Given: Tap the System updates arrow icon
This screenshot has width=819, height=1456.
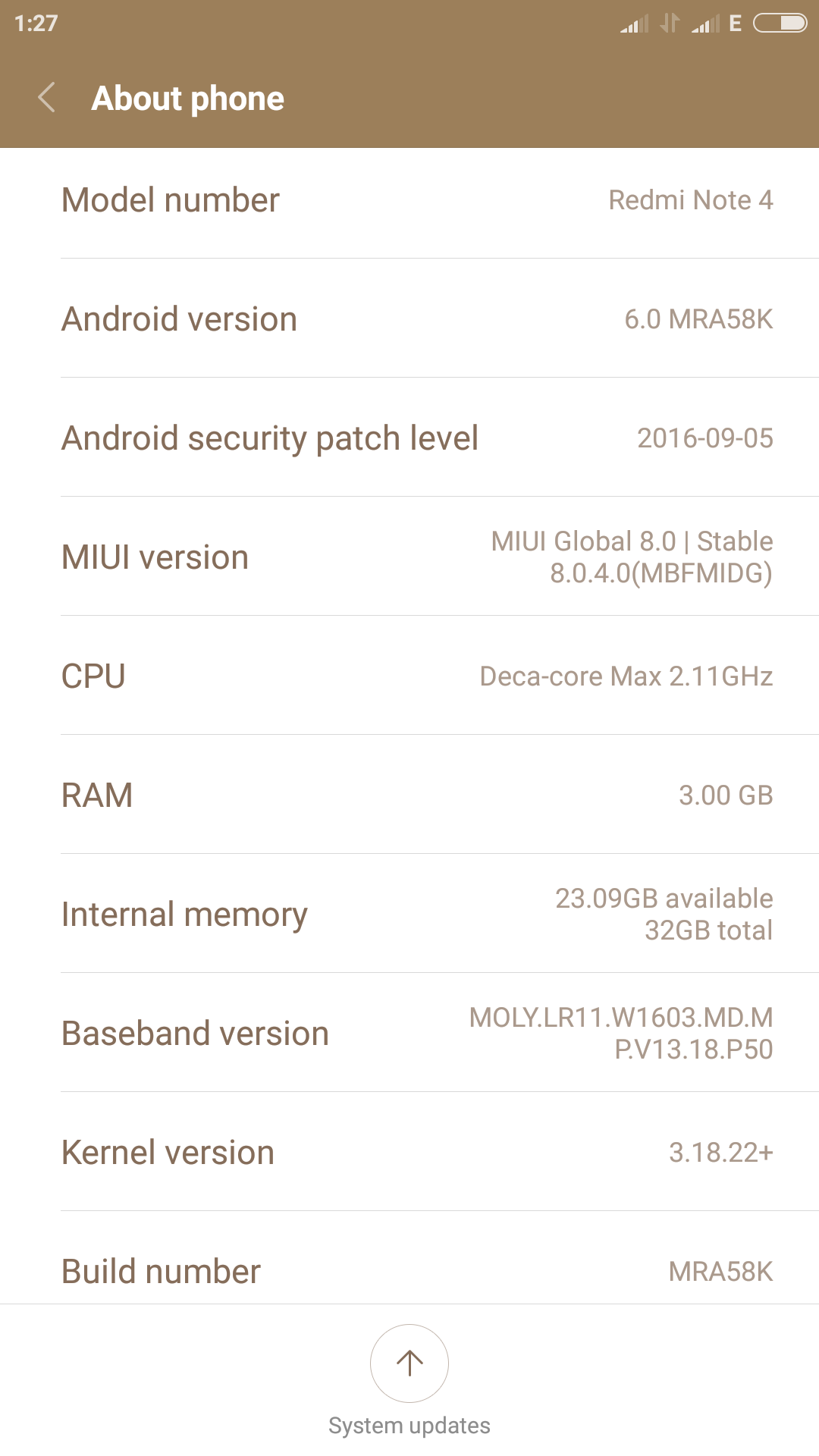Looking at the screenshot, I should (409, 1363).
